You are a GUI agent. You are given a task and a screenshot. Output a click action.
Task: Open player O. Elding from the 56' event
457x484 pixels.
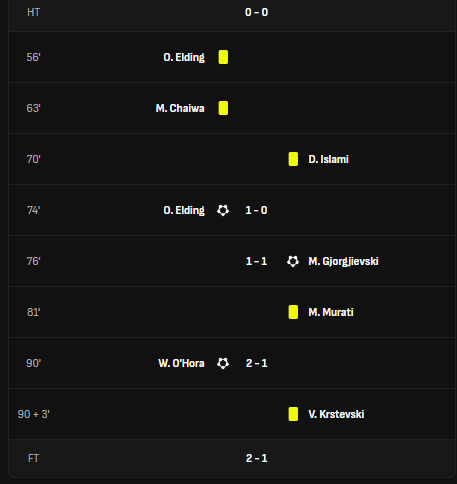click(184, 57)
